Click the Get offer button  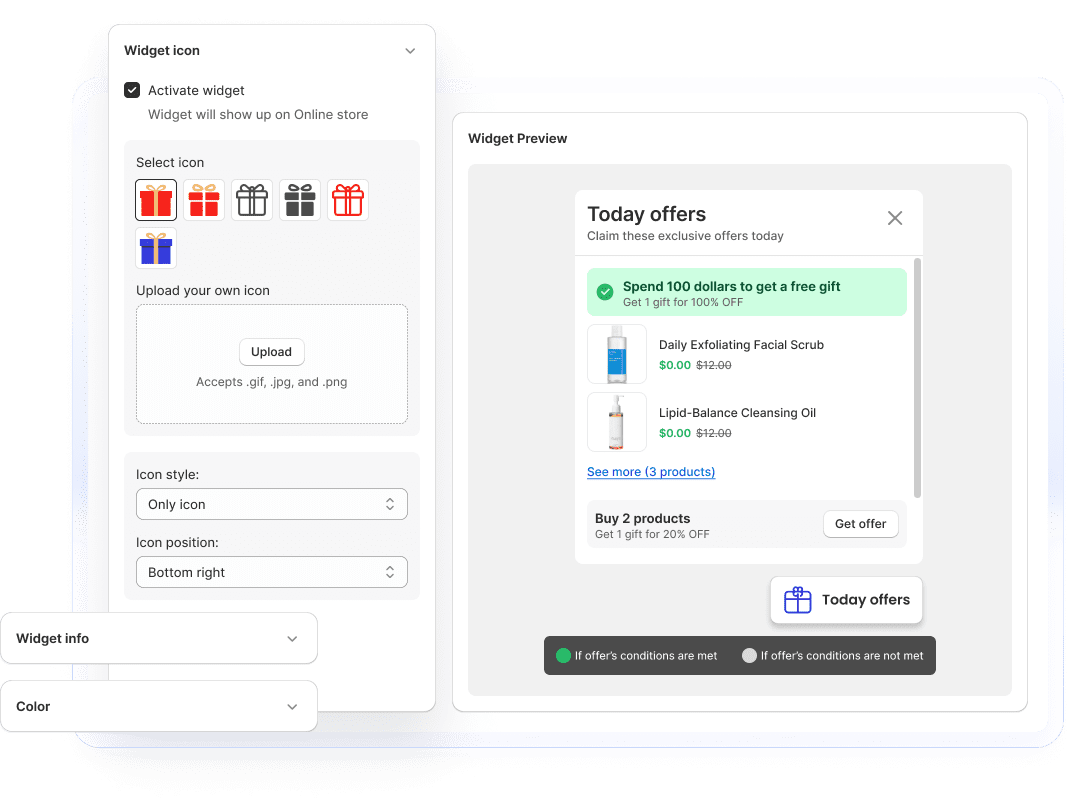(860, 524)
